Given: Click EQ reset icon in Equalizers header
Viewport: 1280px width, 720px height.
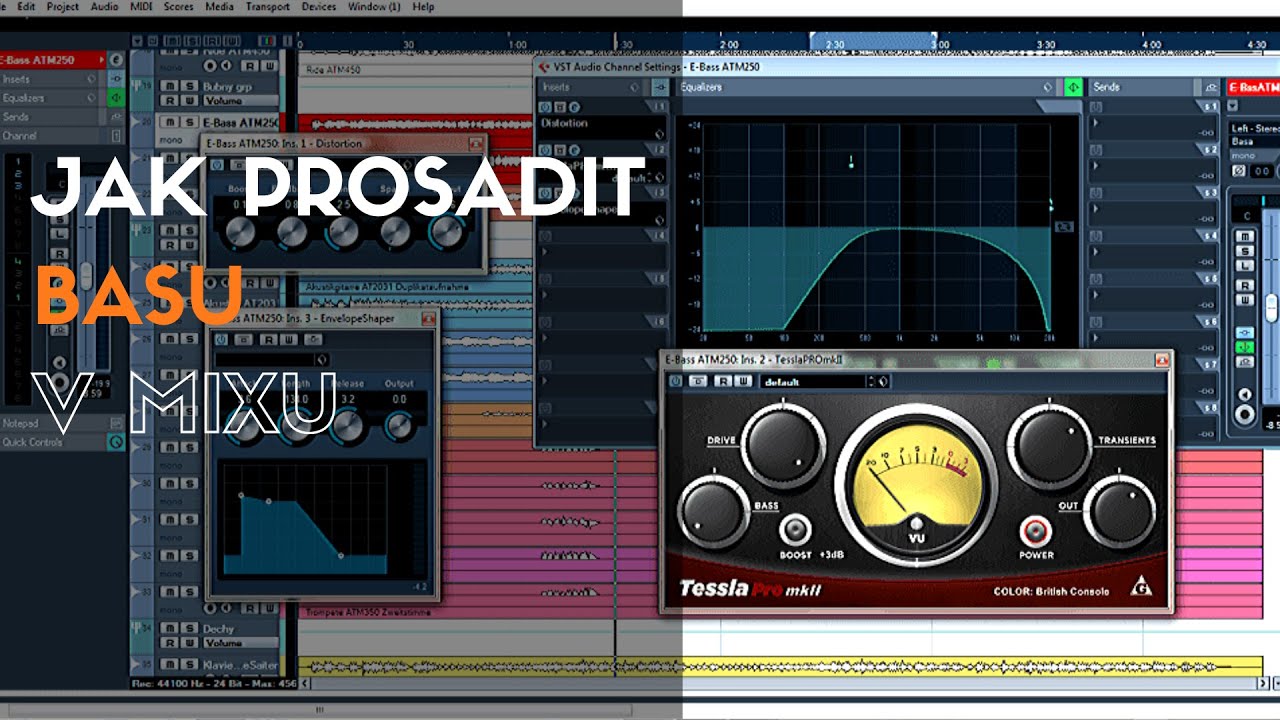Looking at the screenshot, I should click(1048, 87).
